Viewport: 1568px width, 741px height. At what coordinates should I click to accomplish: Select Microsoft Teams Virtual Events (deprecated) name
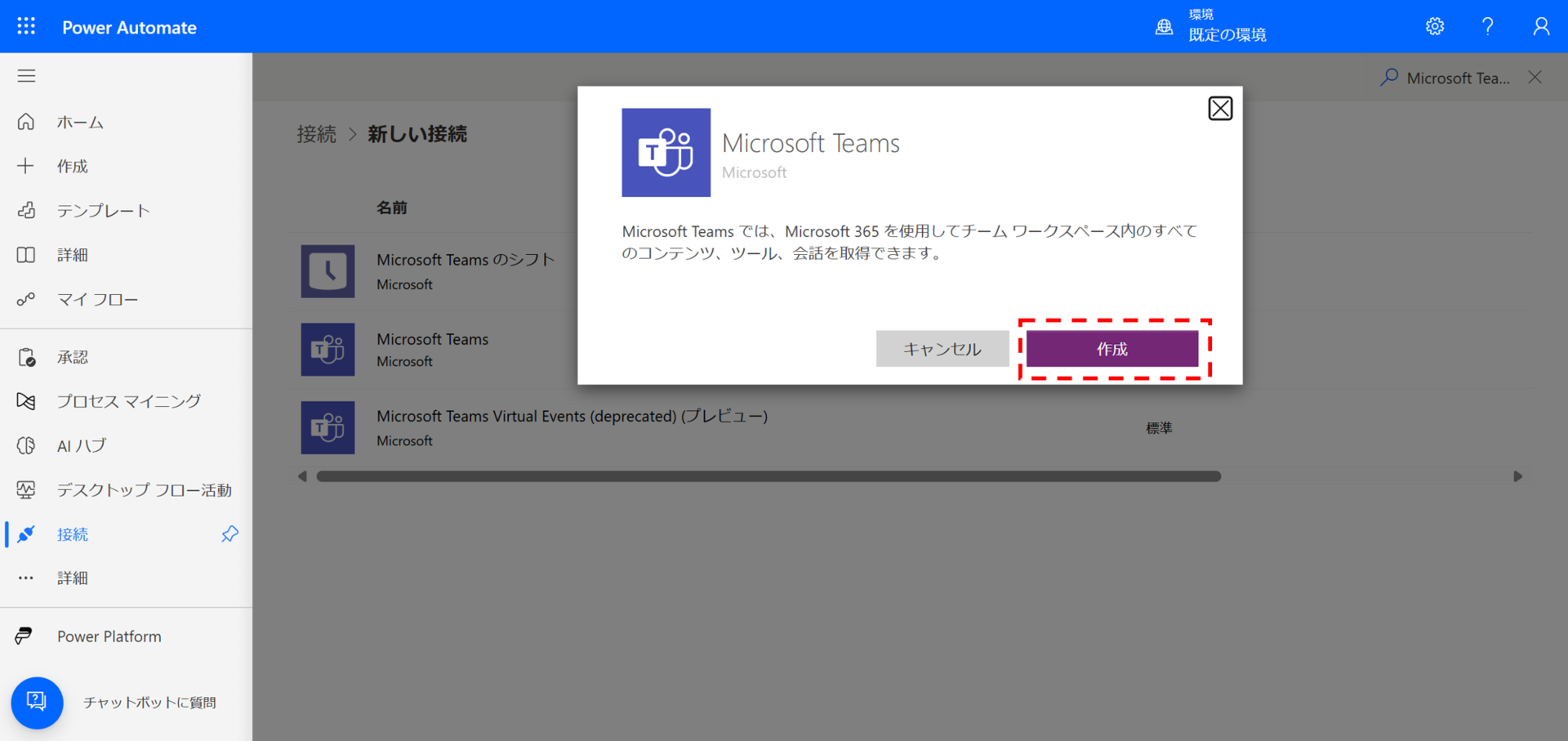(x=572, y=416)
